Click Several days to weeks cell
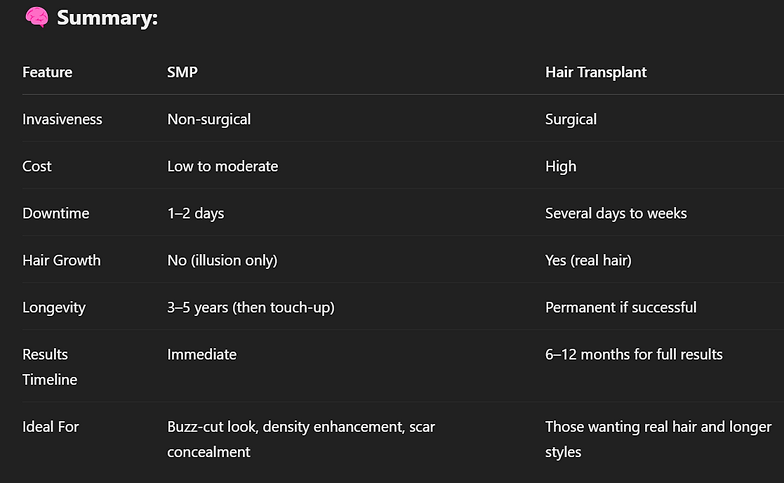 pyautogui.click(x=616, y=214)
